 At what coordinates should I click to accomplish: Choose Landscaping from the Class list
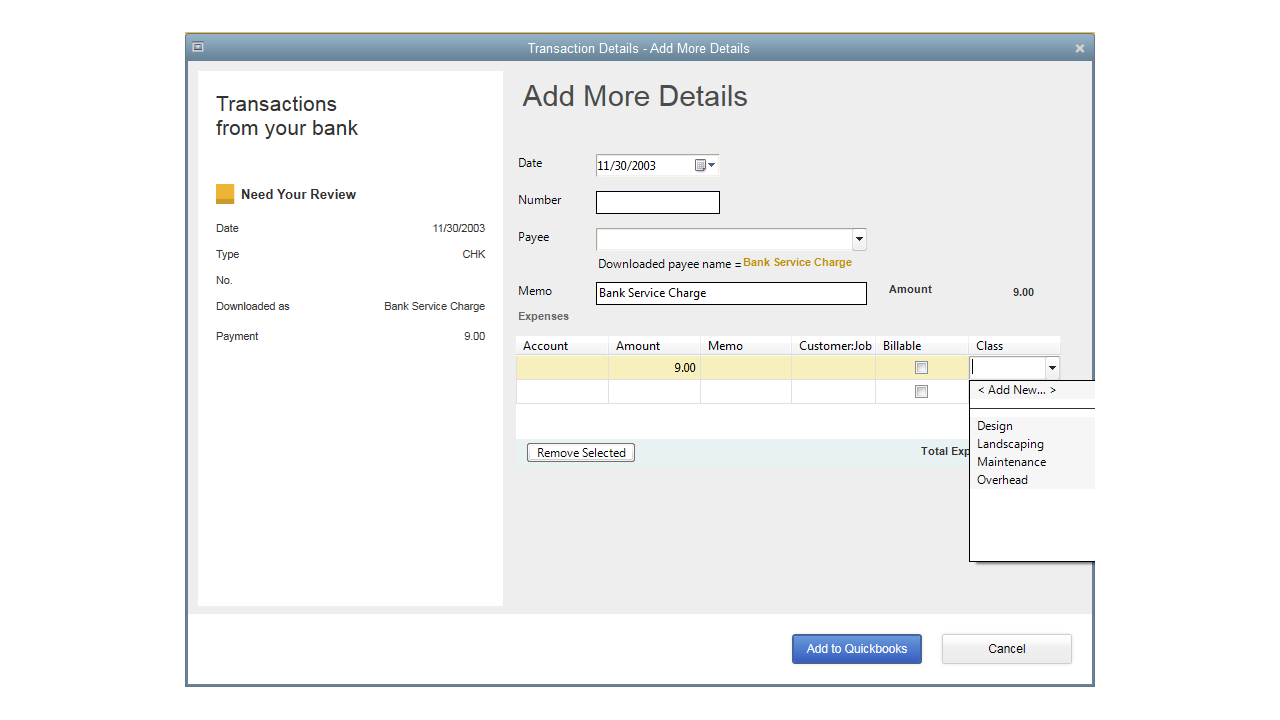(1010, 443)
